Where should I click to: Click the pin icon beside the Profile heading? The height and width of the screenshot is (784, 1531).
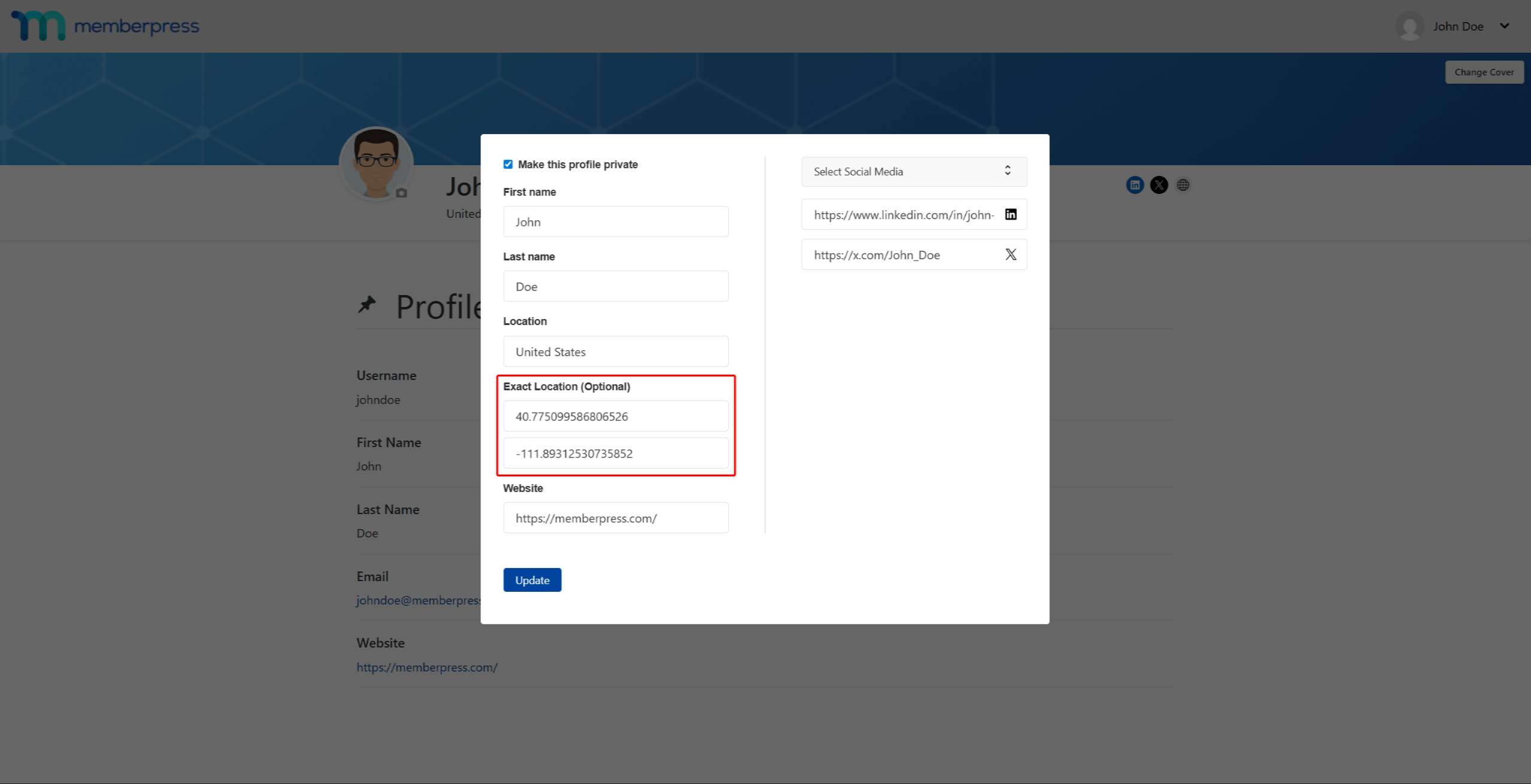click(366, 305)
